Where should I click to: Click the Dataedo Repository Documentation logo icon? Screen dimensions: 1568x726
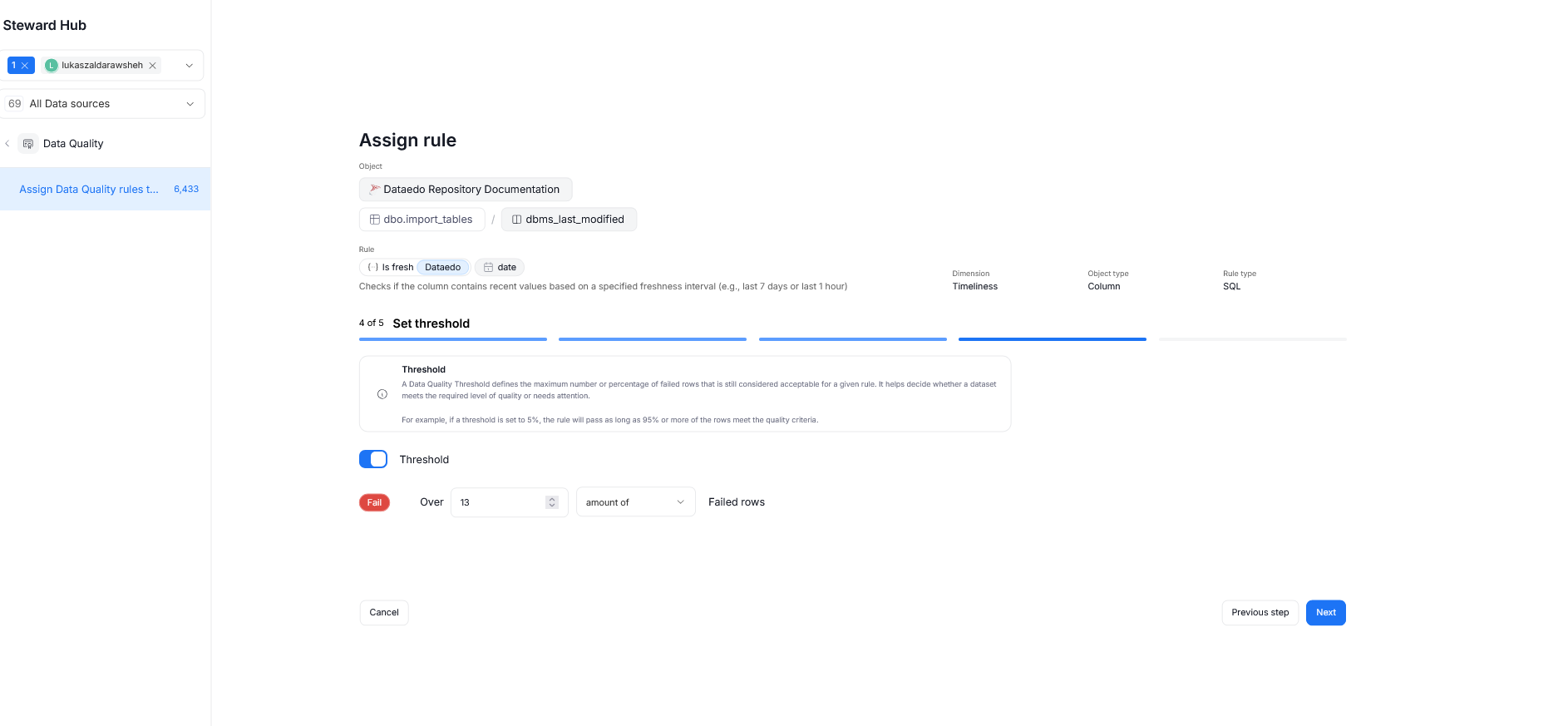pos(375,190)
